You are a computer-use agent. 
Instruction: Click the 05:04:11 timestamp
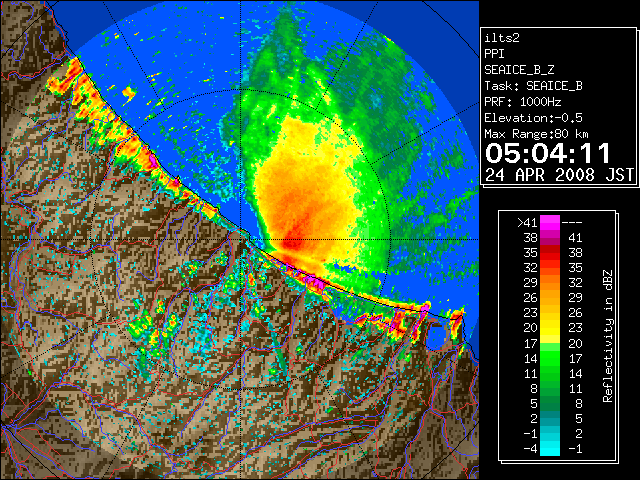point(548,153)
